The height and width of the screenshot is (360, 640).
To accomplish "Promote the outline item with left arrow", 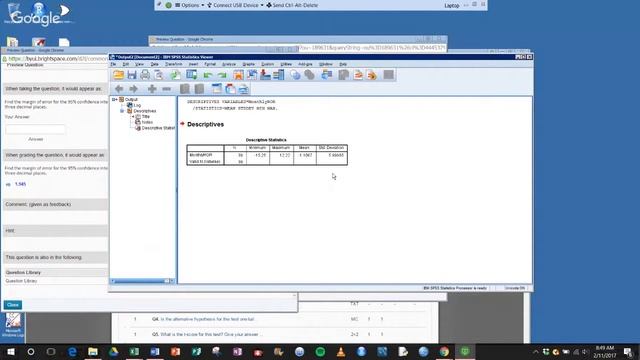I will pos(119,89).
